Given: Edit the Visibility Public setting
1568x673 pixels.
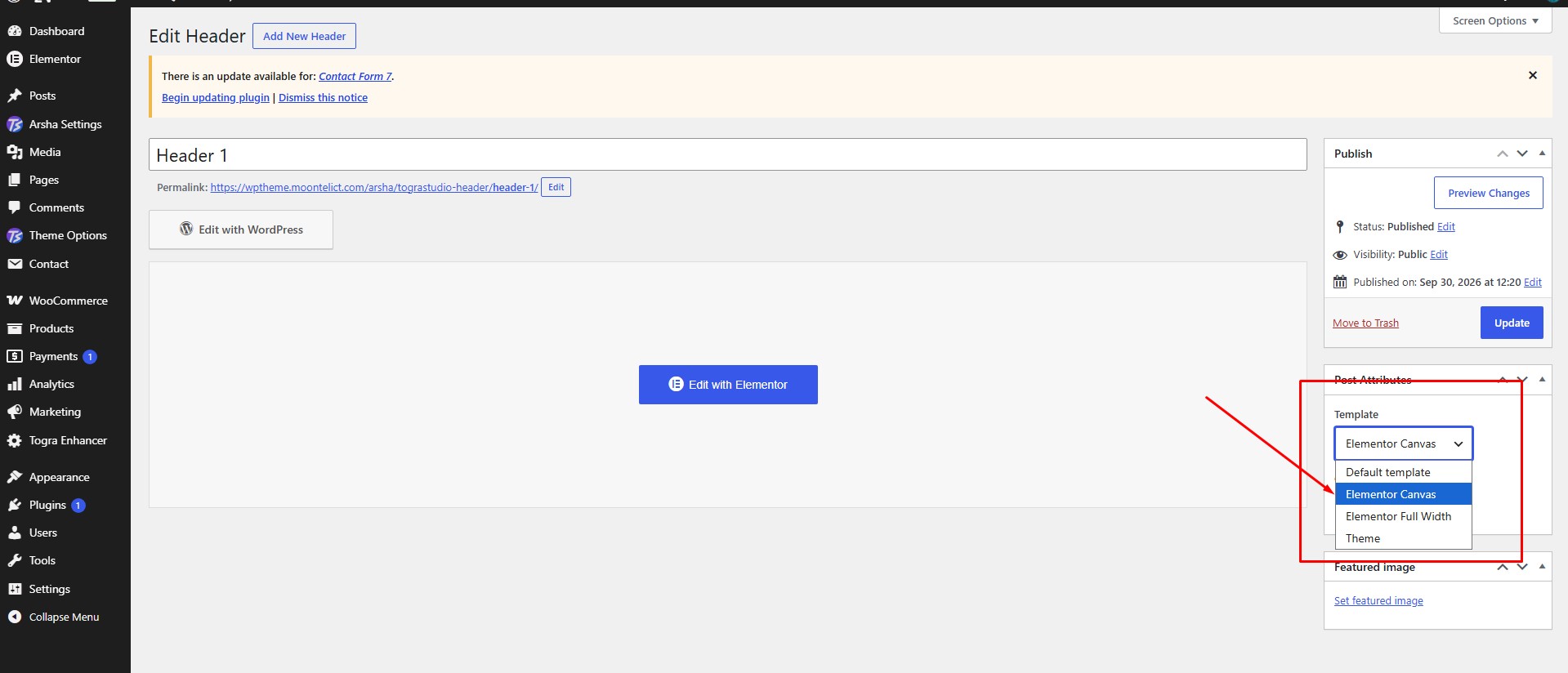Looking at the screenshot, I should [1439, 255].
